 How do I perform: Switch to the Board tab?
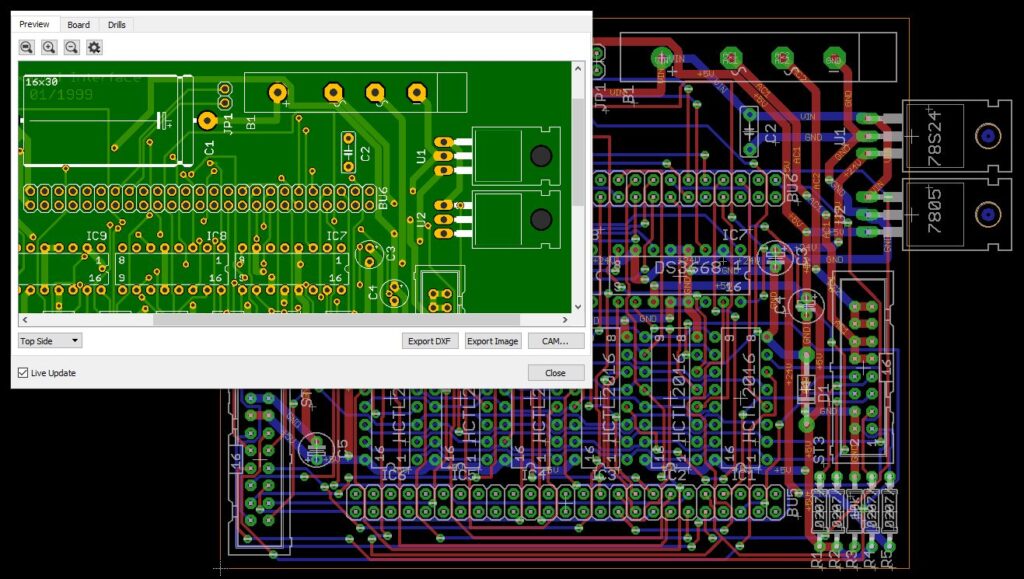coord(78,25)
